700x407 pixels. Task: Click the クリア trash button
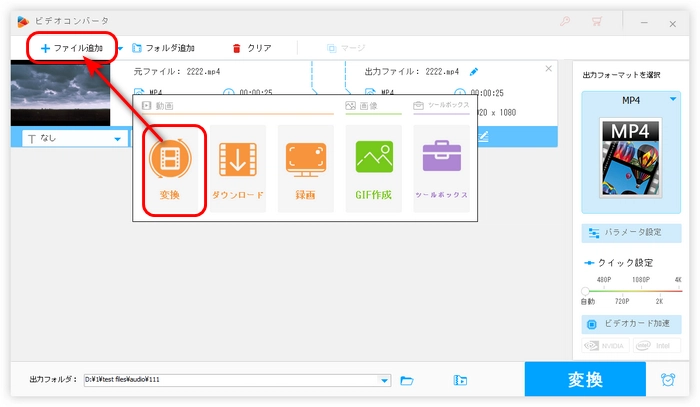(252, 48)
